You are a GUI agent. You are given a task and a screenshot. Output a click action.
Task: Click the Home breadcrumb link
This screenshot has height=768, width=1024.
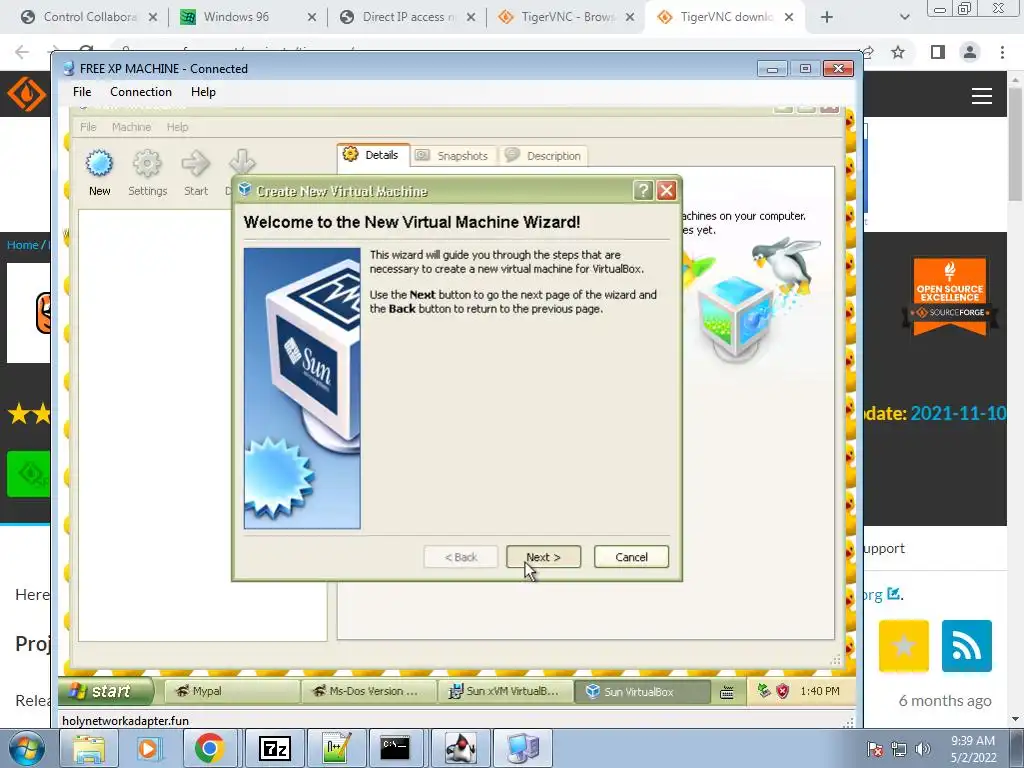tap(22, 245)
